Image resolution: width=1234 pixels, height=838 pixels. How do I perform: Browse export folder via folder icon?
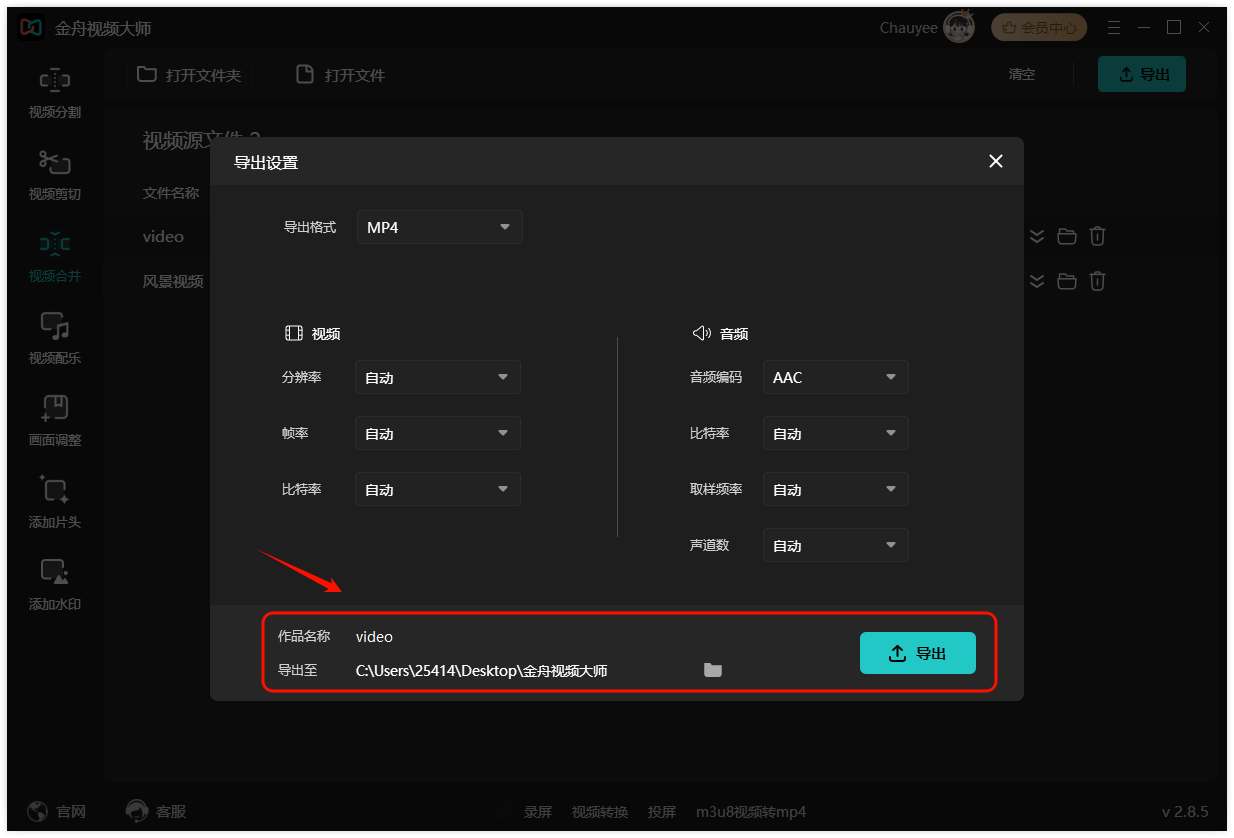click(x=713, y=670)
